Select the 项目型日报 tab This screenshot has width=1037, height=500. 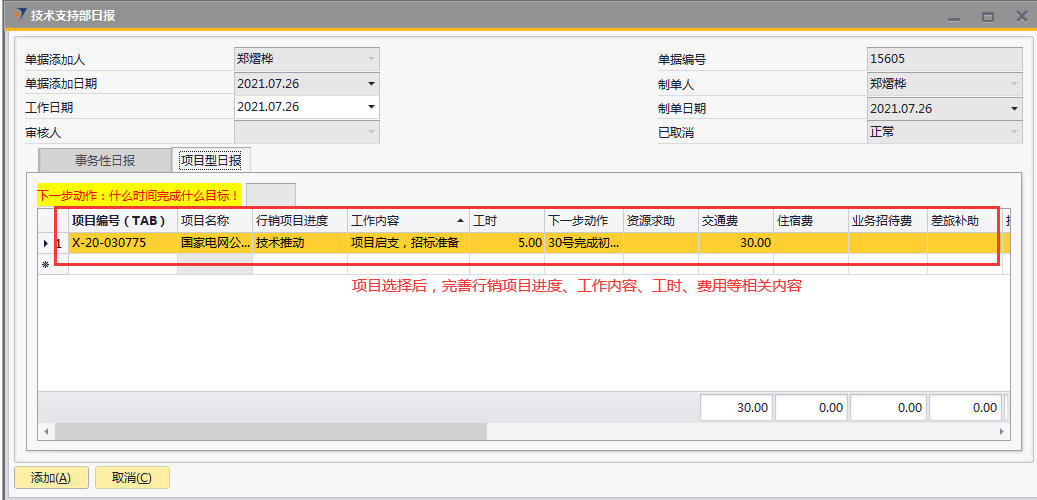(211, 160)
